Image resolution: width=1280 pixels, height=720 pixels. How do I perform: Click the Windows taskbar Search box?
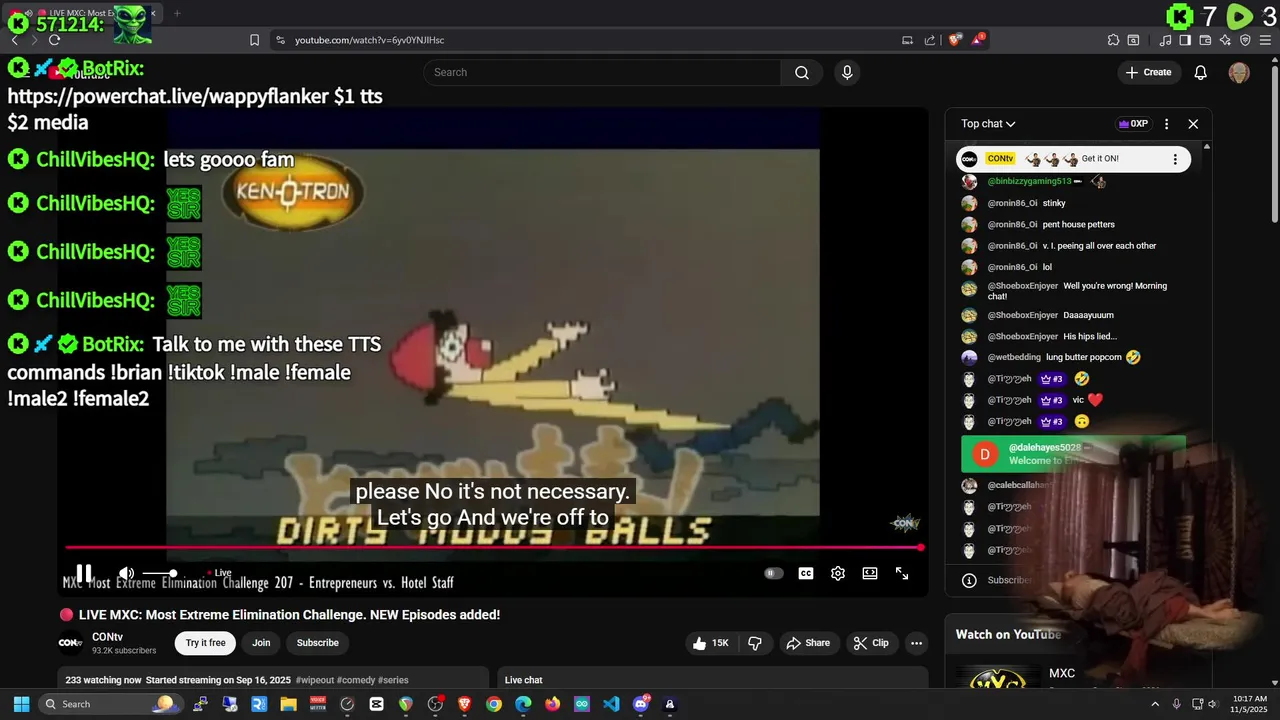109,704
